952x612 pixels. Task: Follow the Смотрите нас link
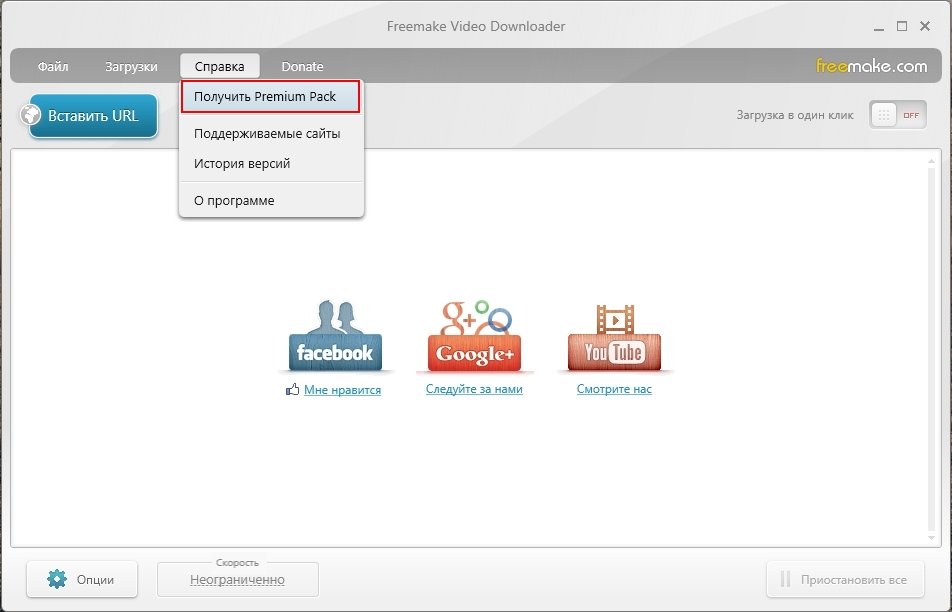614,389
